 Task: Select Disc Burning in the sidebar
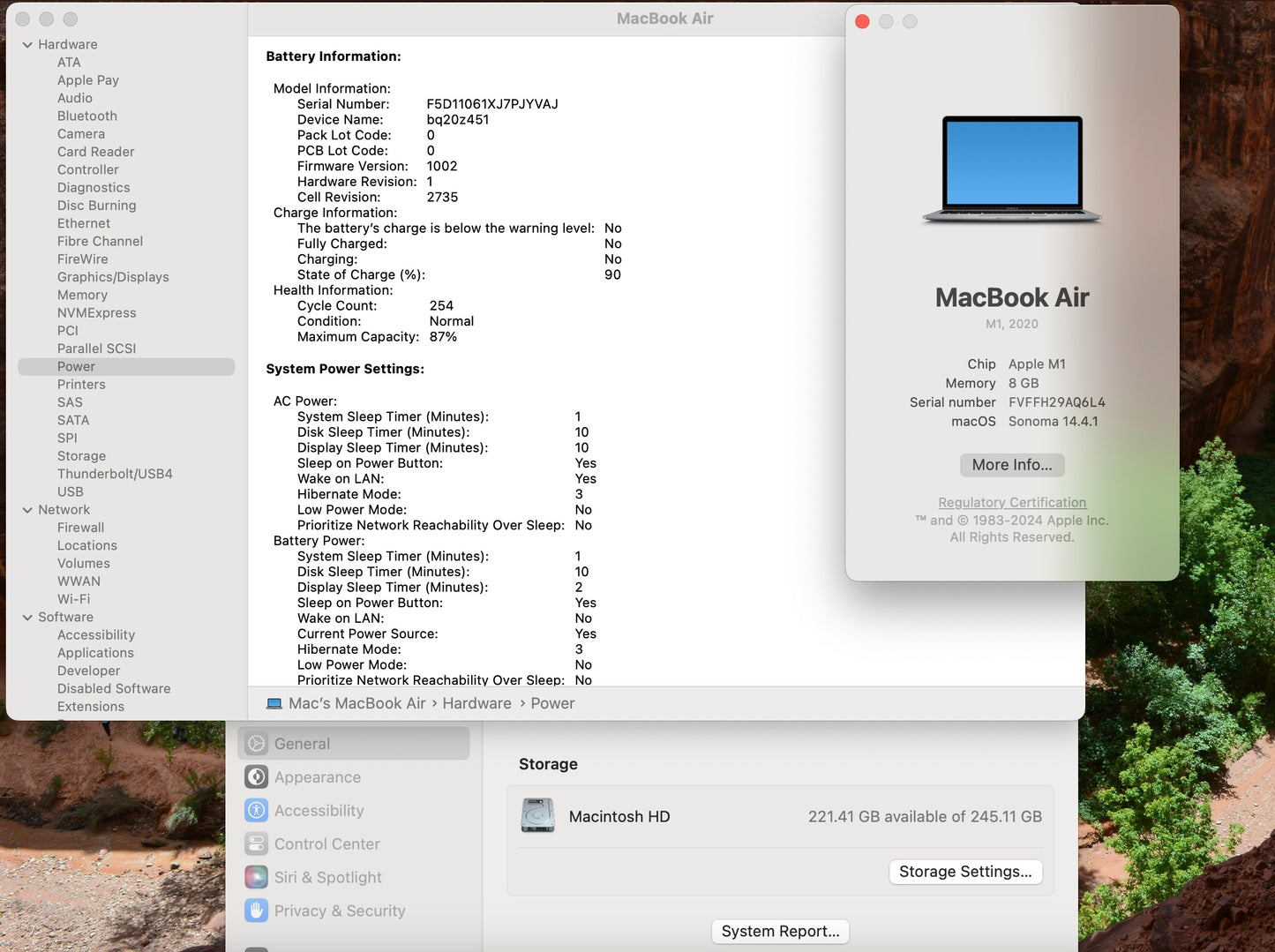pyautogui.click(x=97, y=206)
